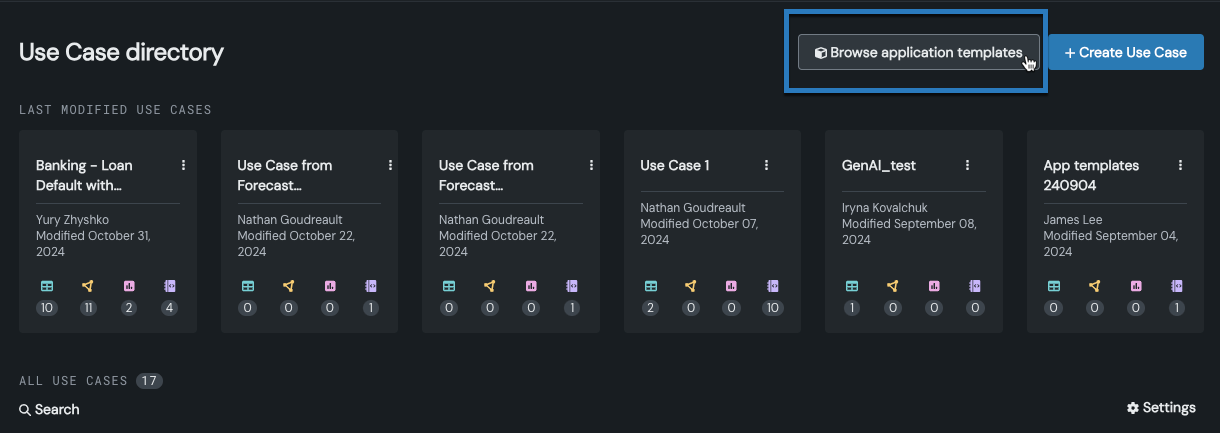Image resolution: width=1220 pixels, height=433 pixels.
Task: Open the GenAI_test use case
Action: [879, 165]
